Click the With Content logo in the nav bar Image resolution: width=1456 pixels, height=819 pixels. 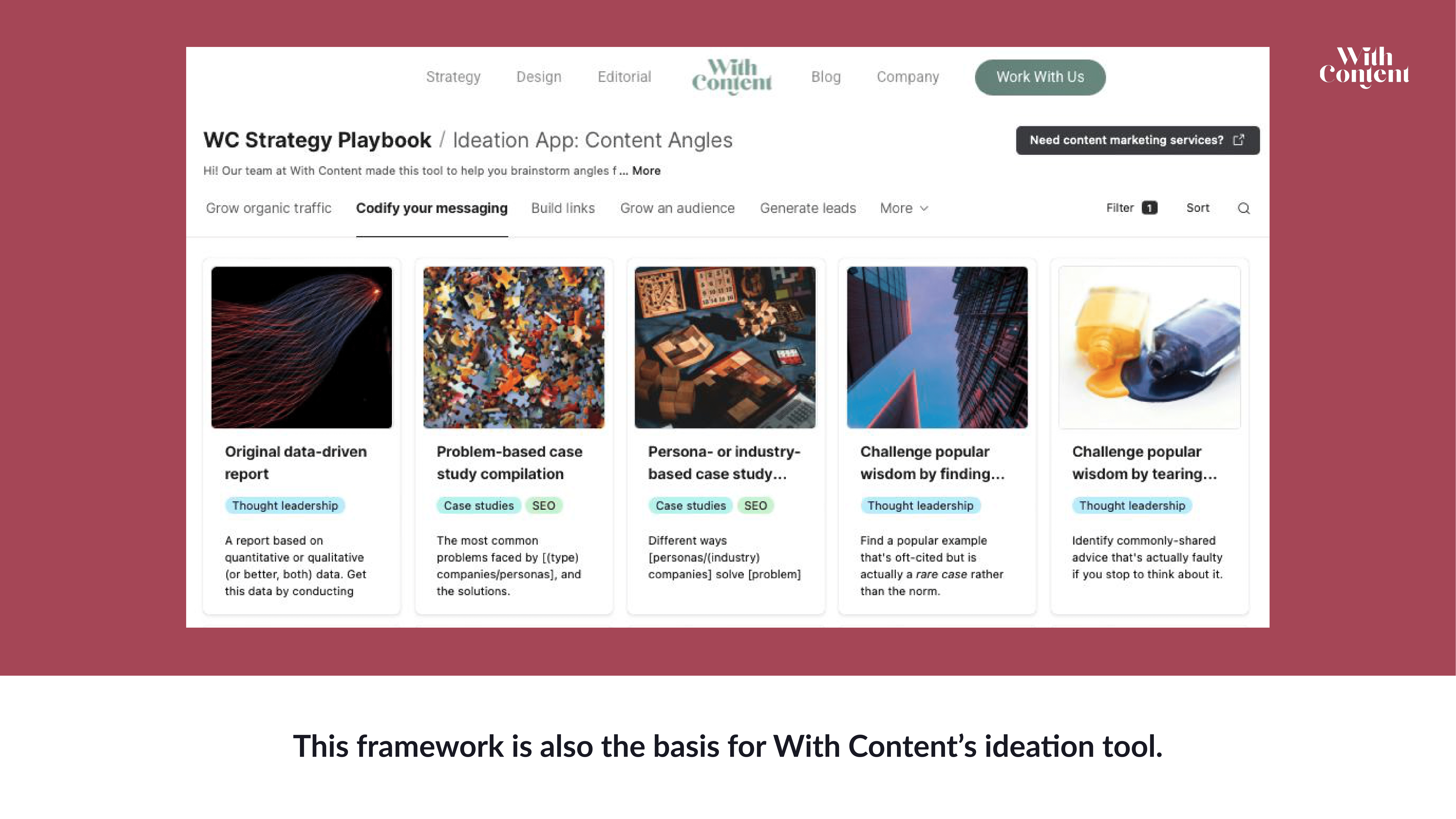tap(731, 77)
